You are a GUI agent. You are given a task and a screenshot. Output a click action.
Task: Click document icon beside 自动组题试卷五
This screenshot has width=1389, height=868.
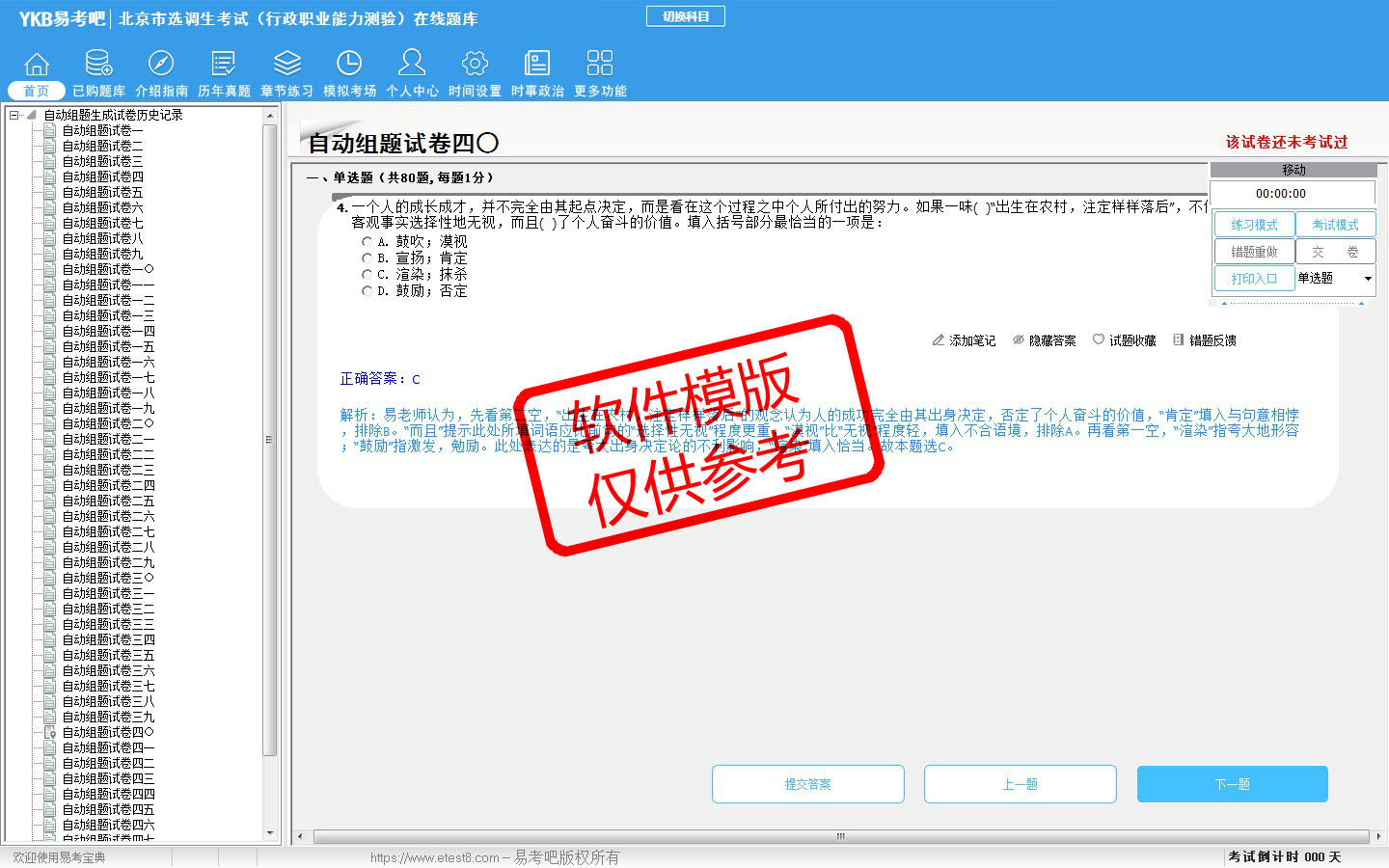click(50, 192)
